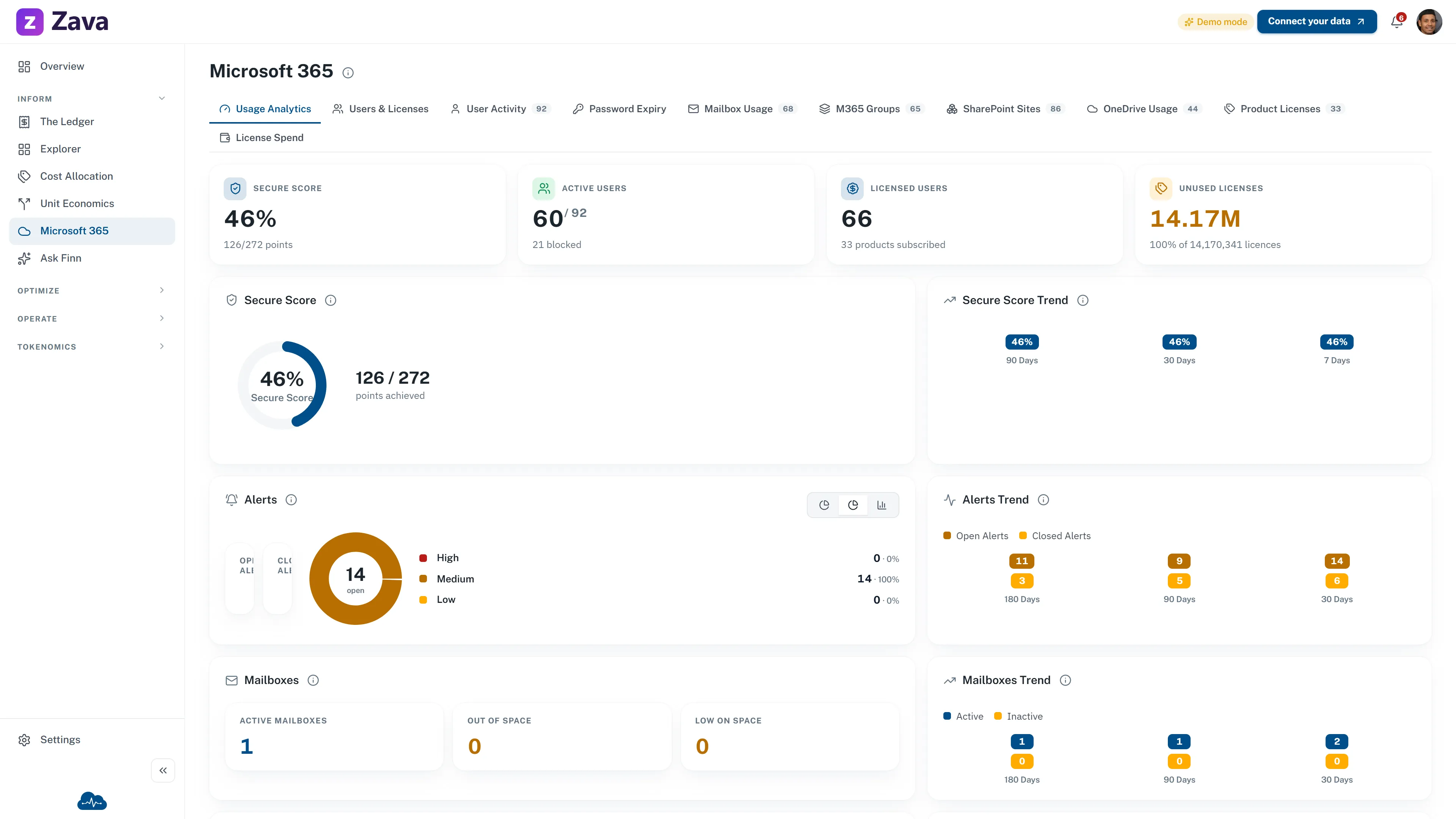Switch to Product Licenses tab
The width and height of the screenshot is (1456, 819).
pos(1285,109)
